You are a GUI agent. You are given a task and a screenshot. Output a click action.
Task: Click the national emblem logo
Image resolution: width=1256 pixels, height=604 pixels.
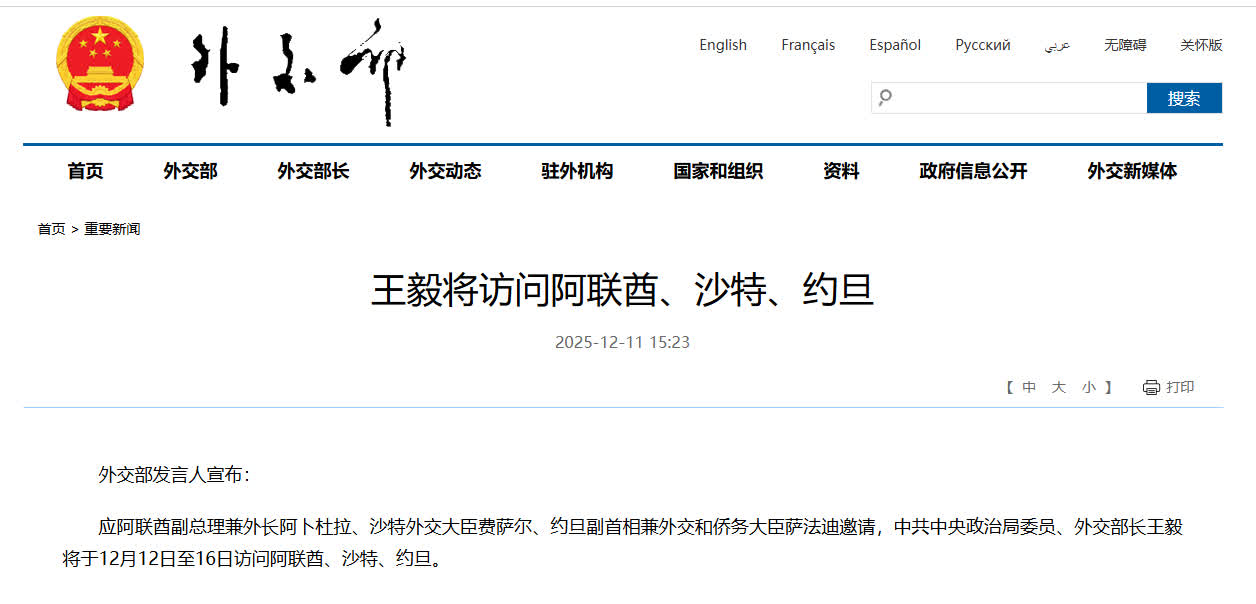tap(99, 68)
